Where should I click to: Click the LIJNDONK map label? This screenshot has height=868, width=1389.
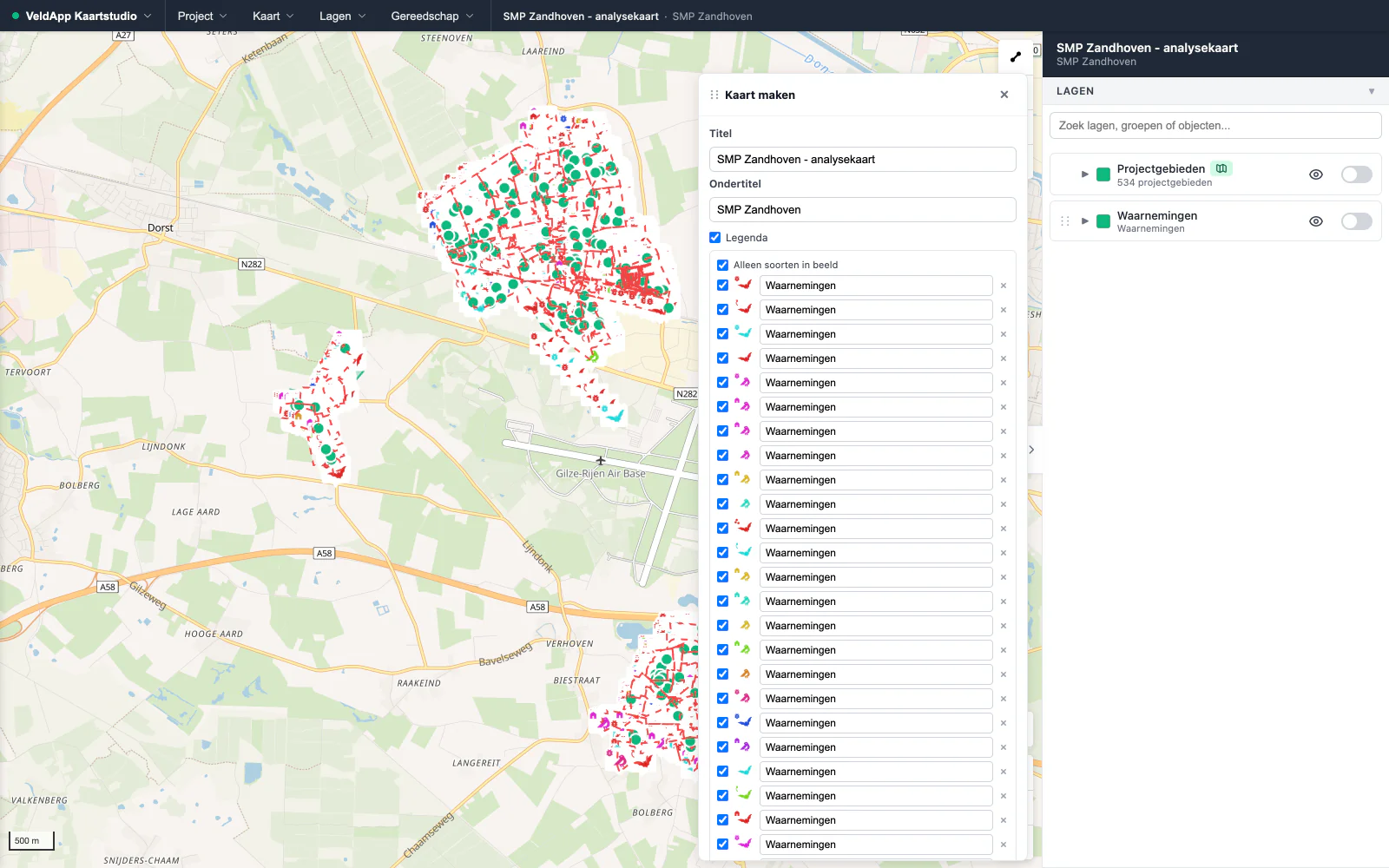click(164, 447)
